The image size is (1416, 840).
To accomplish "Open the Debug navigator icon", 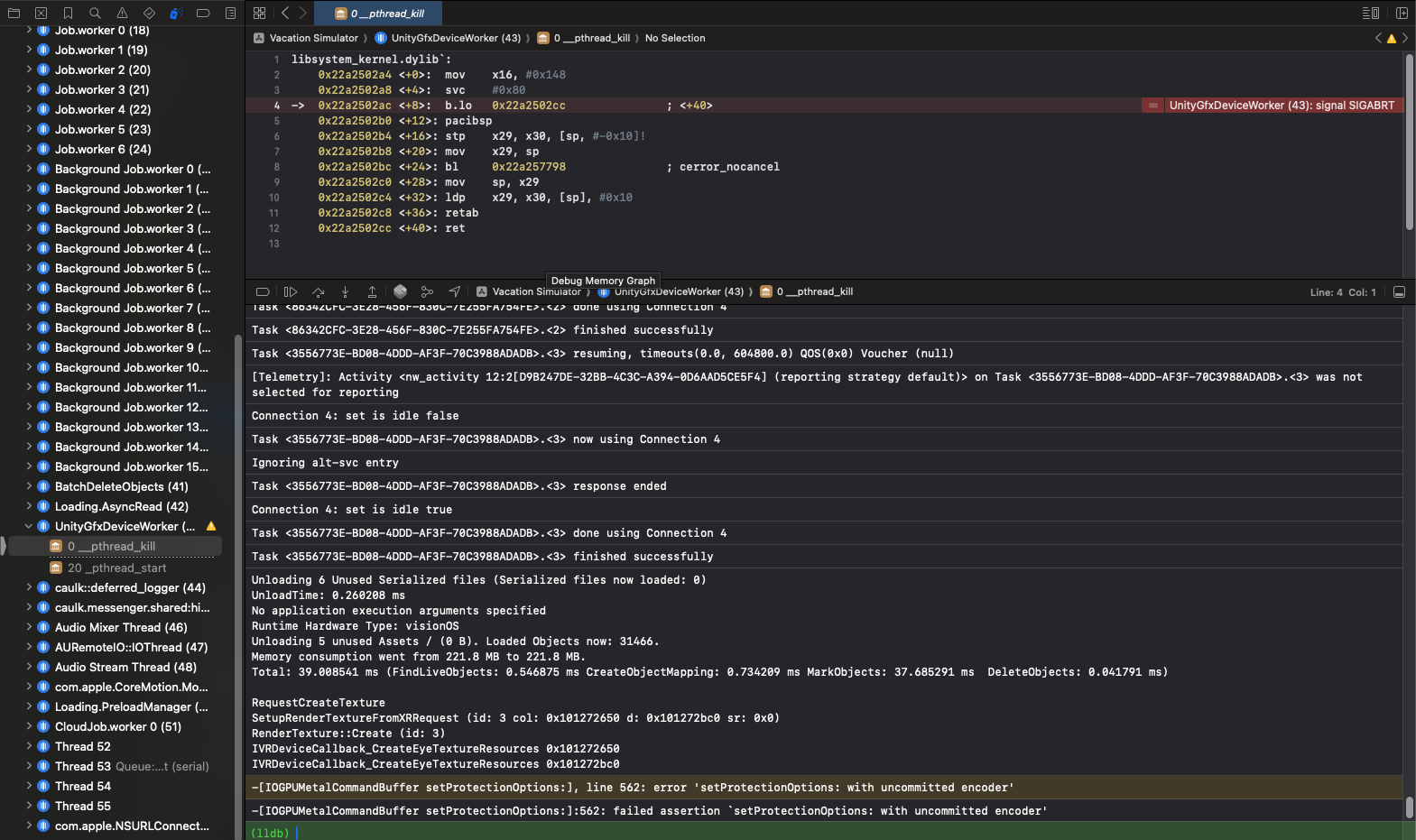I will coord(176,14).
